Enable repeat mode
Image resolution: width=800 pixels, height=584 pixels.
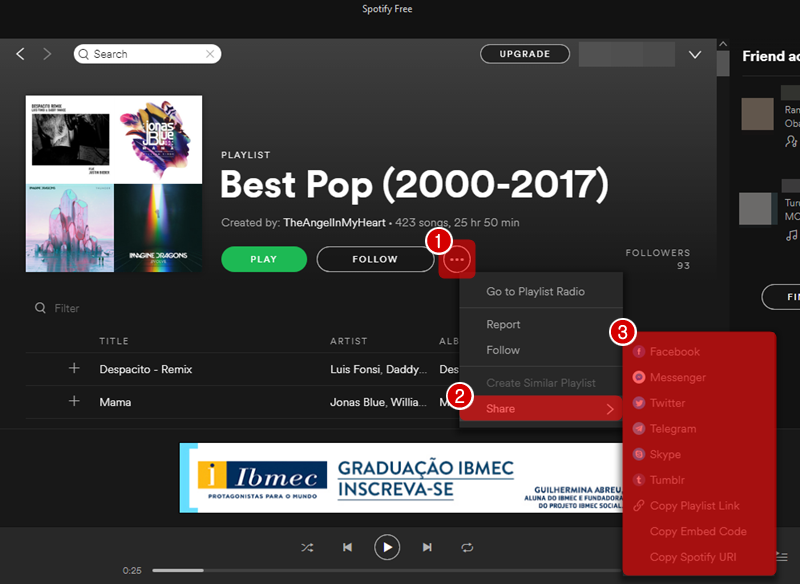pos(467,547)
